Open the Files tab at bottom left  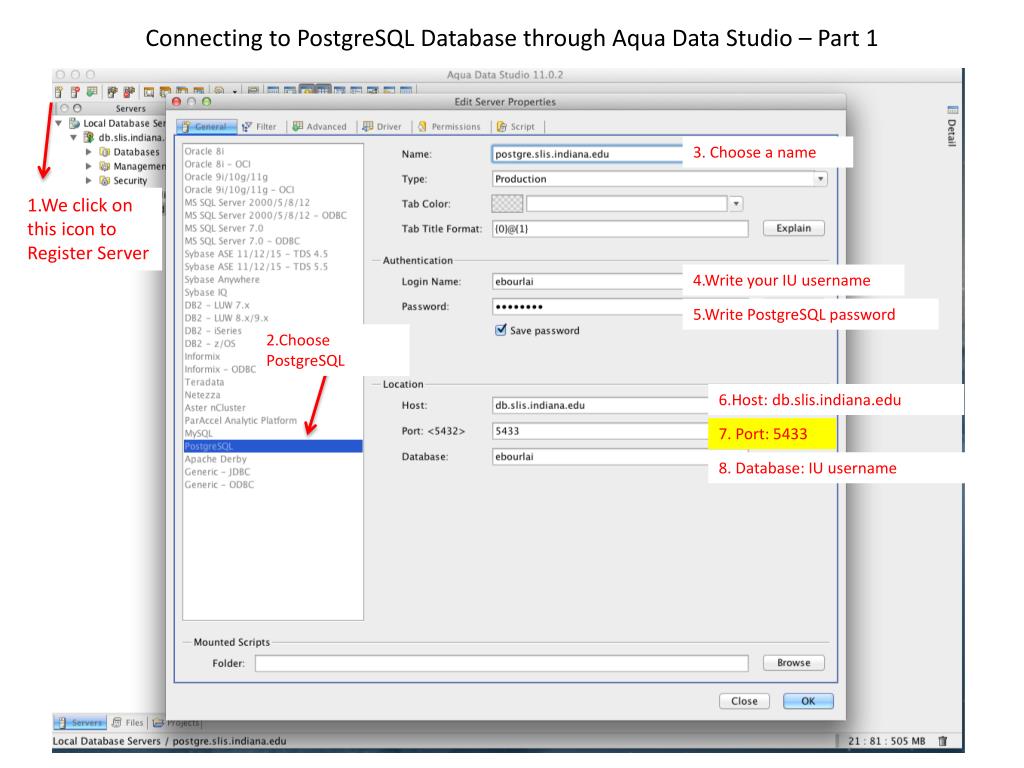pos(127,722)
